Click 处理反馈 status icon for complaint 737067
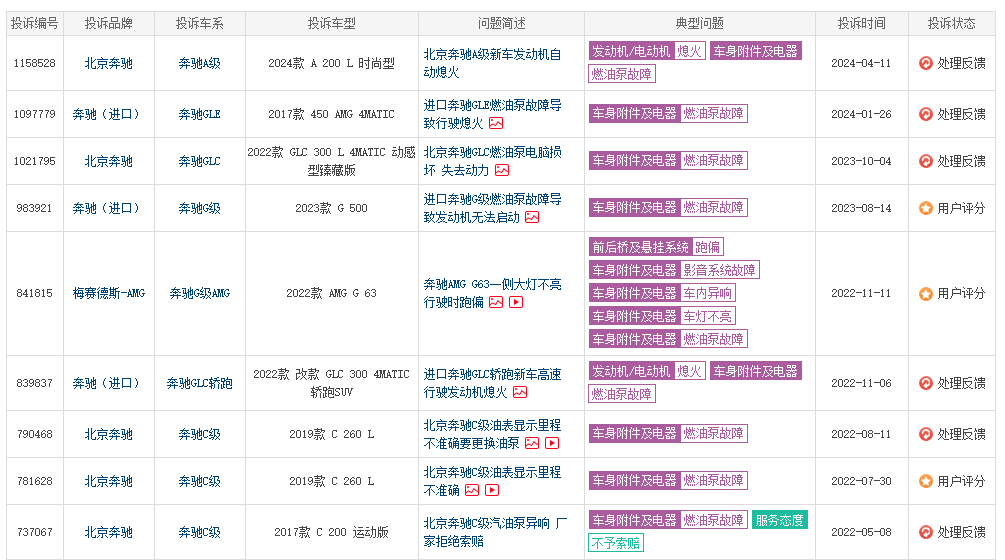Image resolution: width=1005 pixels, height=560 pixels. coord(926,532)
